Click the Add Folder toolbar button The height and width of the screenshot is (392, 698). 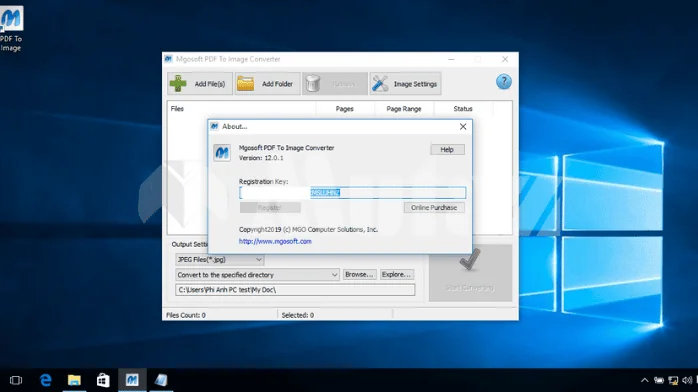pos(268,84)
